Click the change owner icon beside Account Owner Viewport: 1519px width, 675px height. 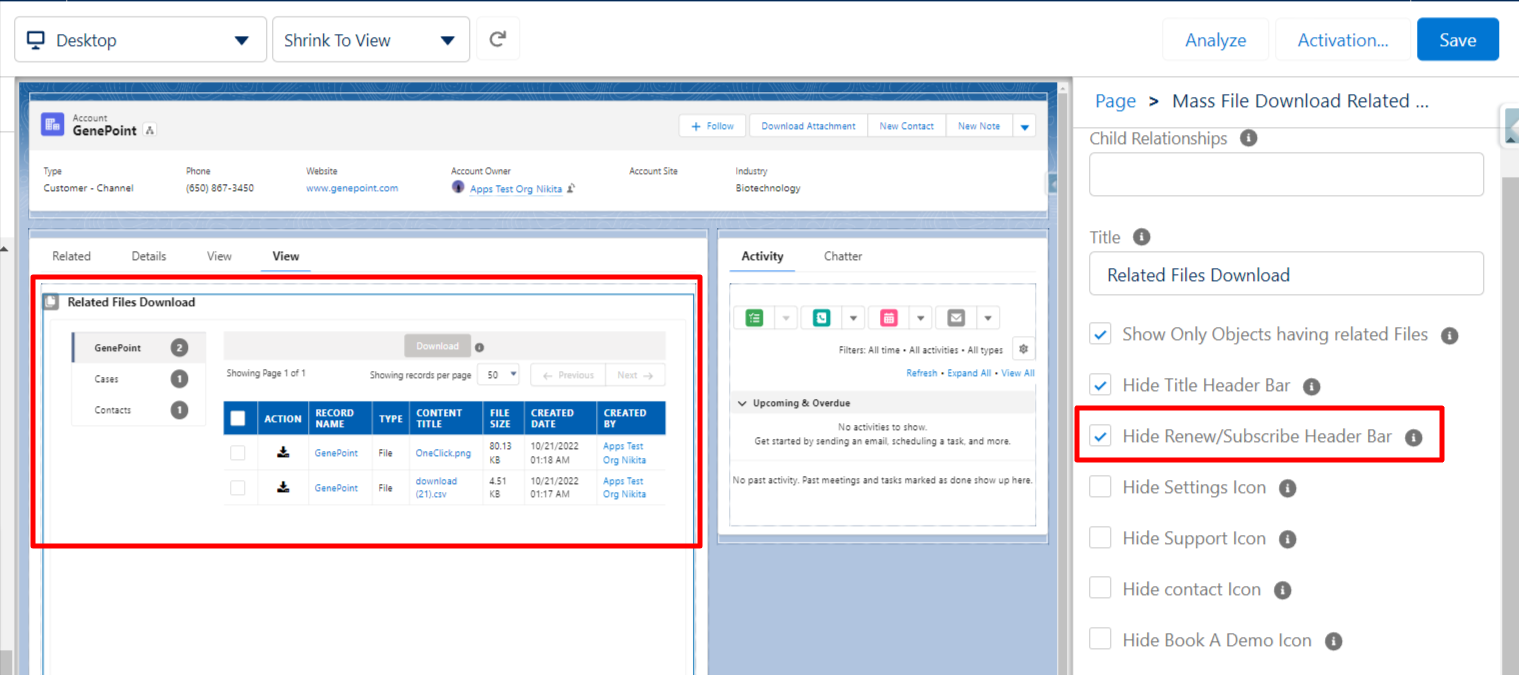[x=571, y=188]
